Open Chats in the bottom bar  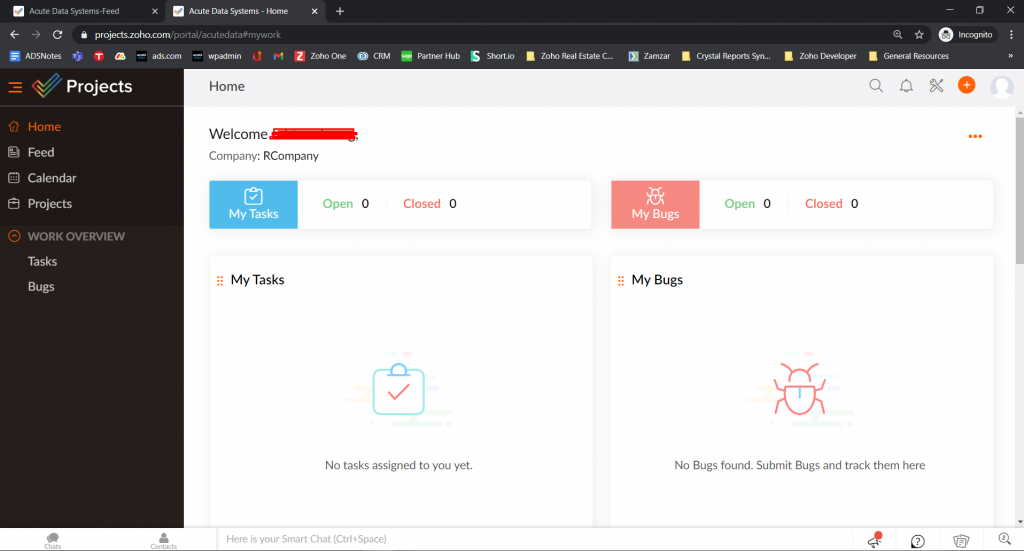(x=53, y=541)
